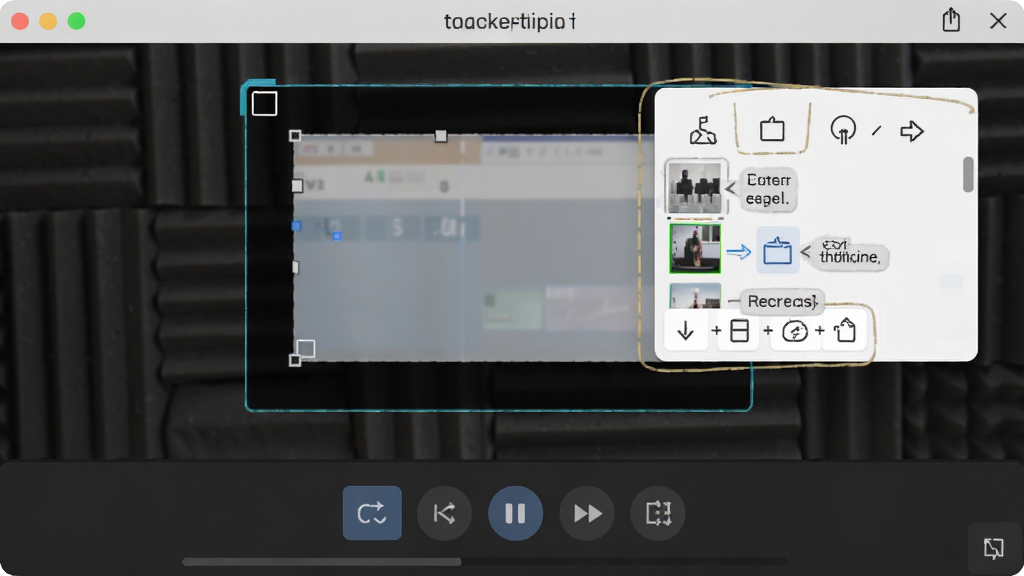Click the circular pin icon in the panel
Image resolution: width=1024 pixels, height=576 pixels.
(x=843, y=129)
